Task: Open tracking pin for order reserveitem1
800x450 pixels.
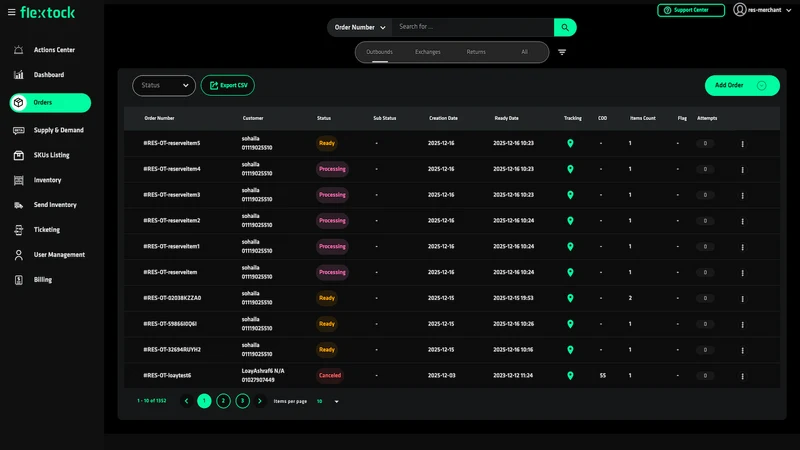Action: click(x=570, y=246)
